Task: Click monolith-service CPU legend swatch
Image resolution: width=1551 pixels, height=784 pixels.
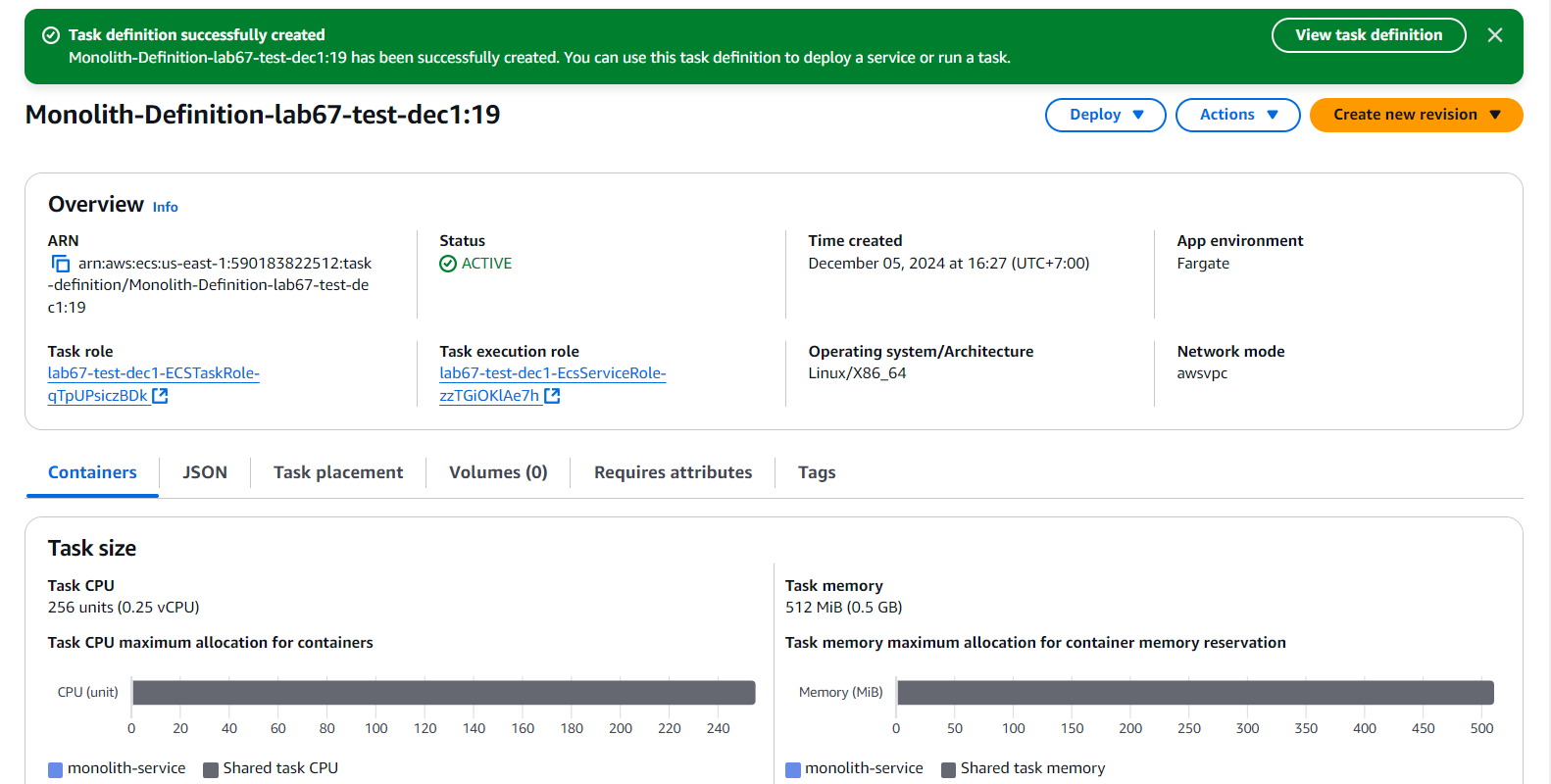Action: pyautogui.click(x=56, y=769)
